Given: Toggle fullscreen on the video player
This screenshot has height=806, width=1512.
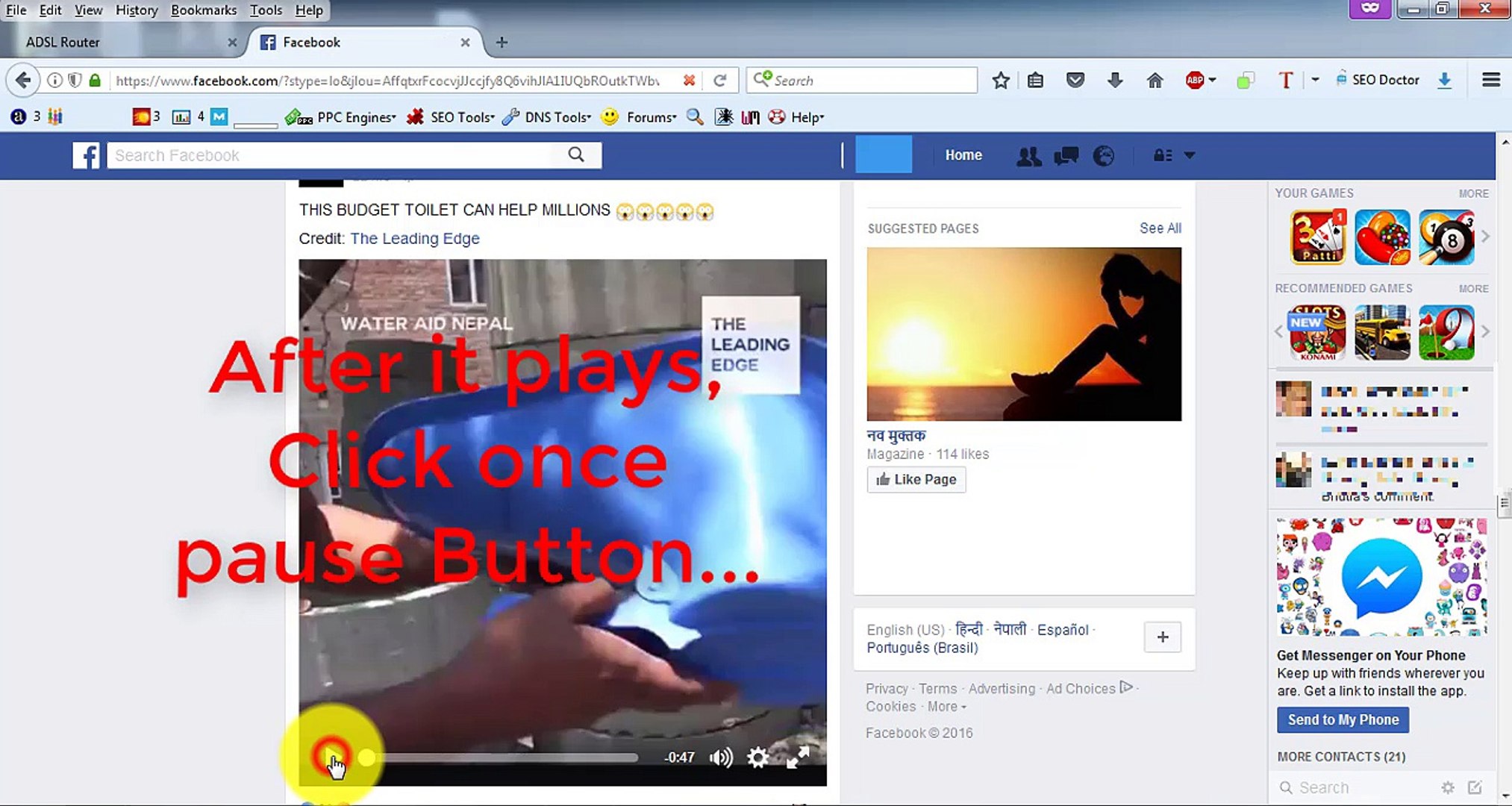Looking at the screenshot, I should [799, 757].
